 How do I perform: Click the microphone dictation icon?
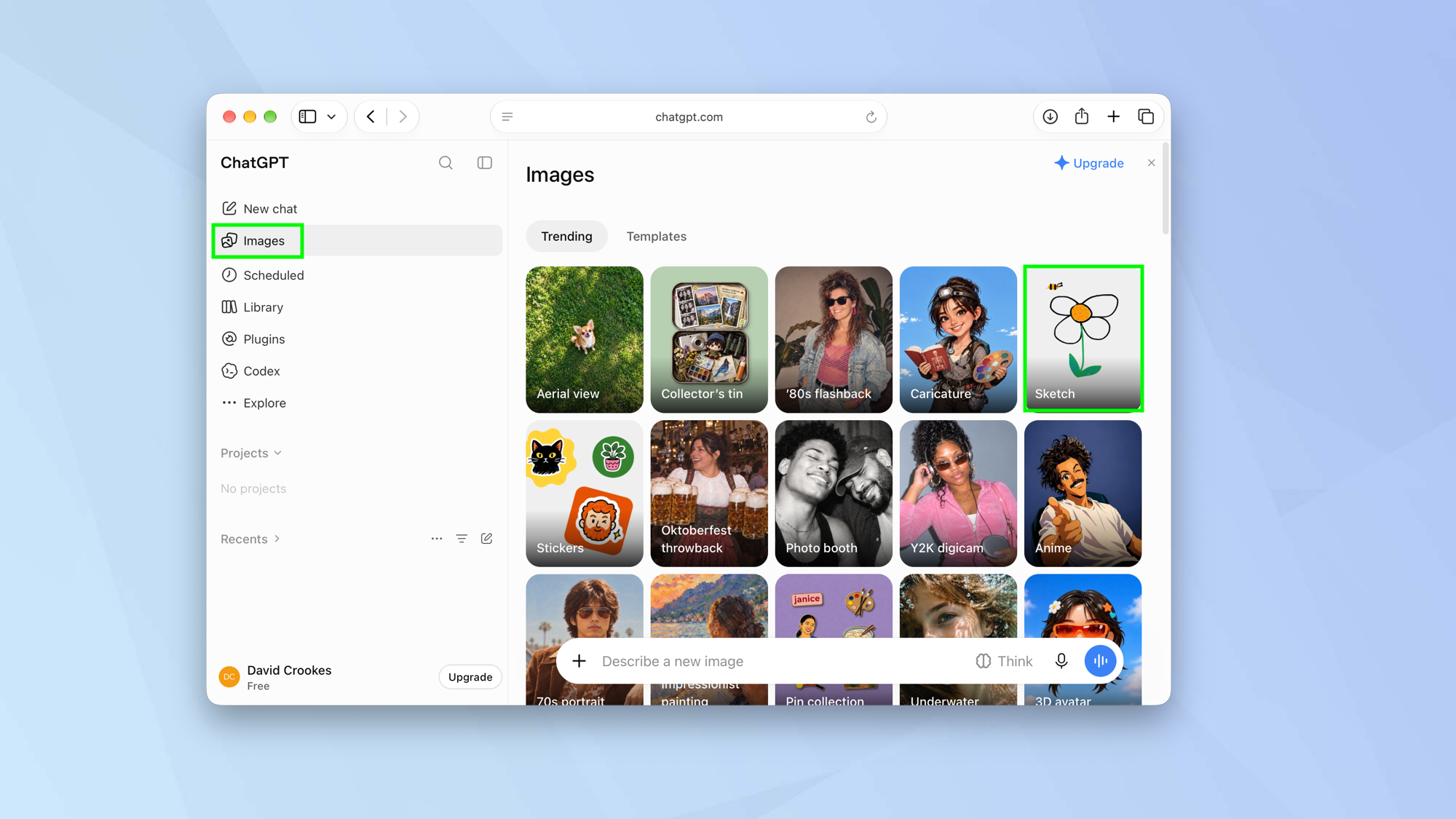coord(1061,661)
